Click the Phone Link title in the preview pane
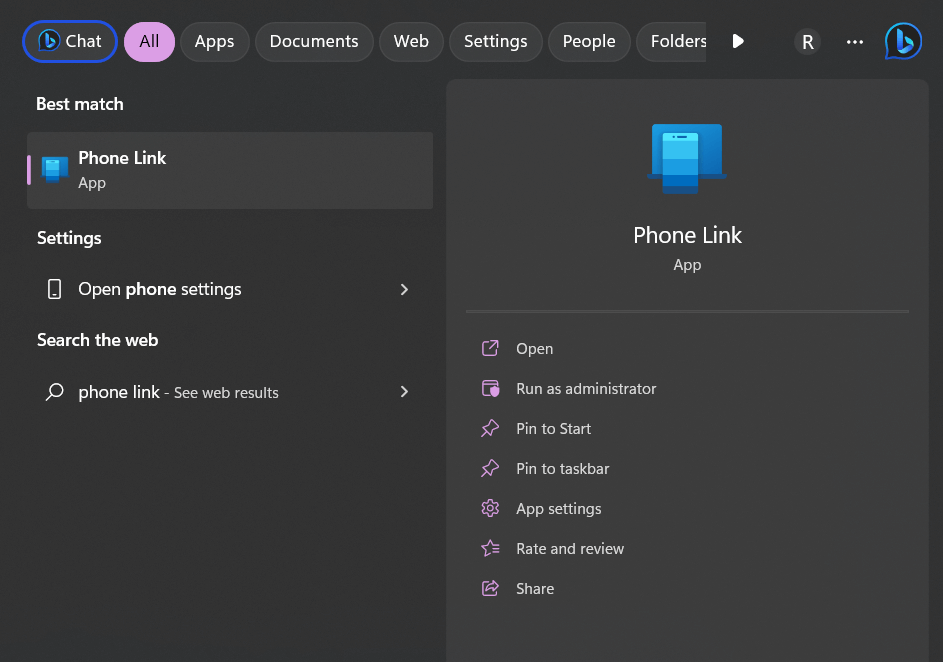The image size is (943, 662). (x=687, y=235)
